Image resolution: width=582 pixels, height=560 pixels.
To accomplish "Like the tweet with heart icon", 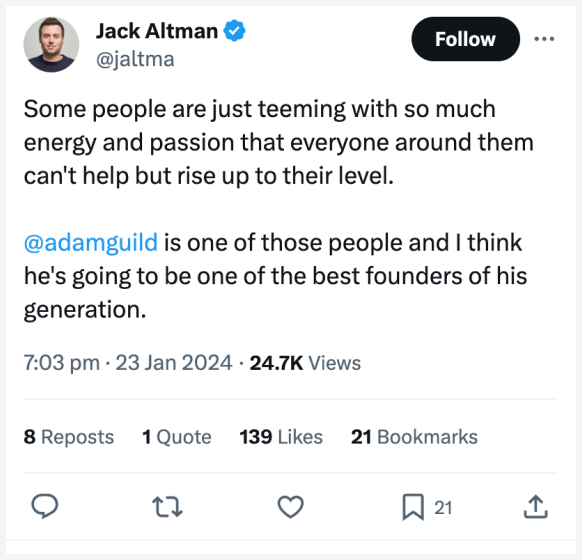I will point(291,507).
